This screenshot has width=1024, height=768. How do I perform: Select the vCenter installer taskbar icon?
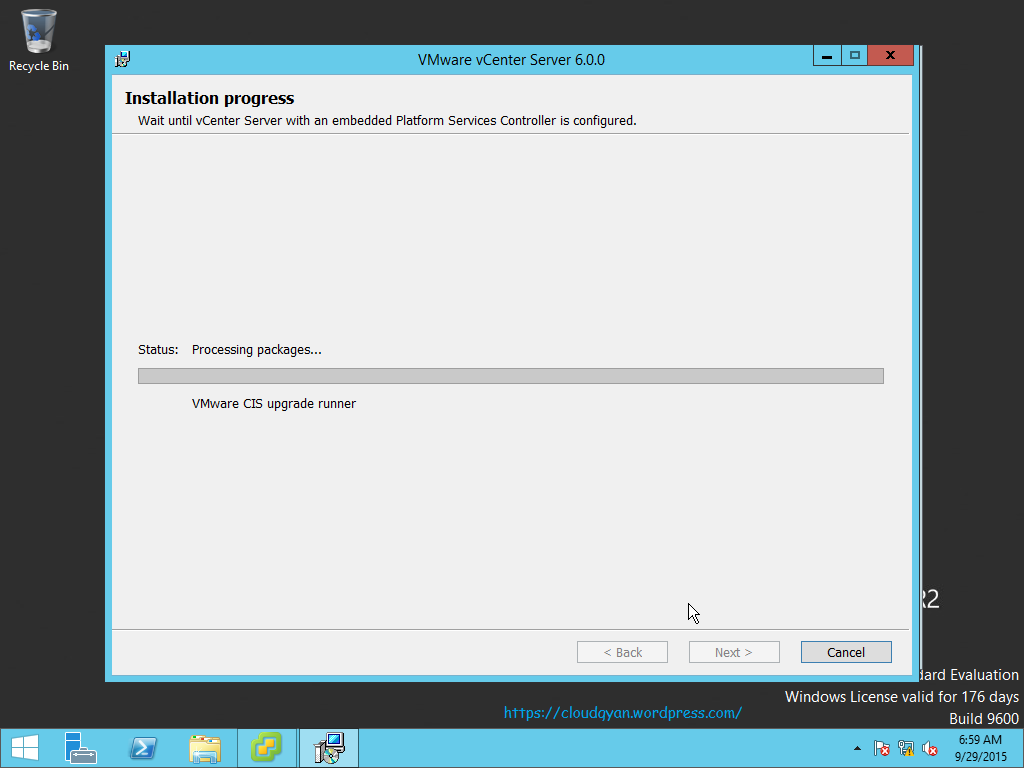click(328, 747)
